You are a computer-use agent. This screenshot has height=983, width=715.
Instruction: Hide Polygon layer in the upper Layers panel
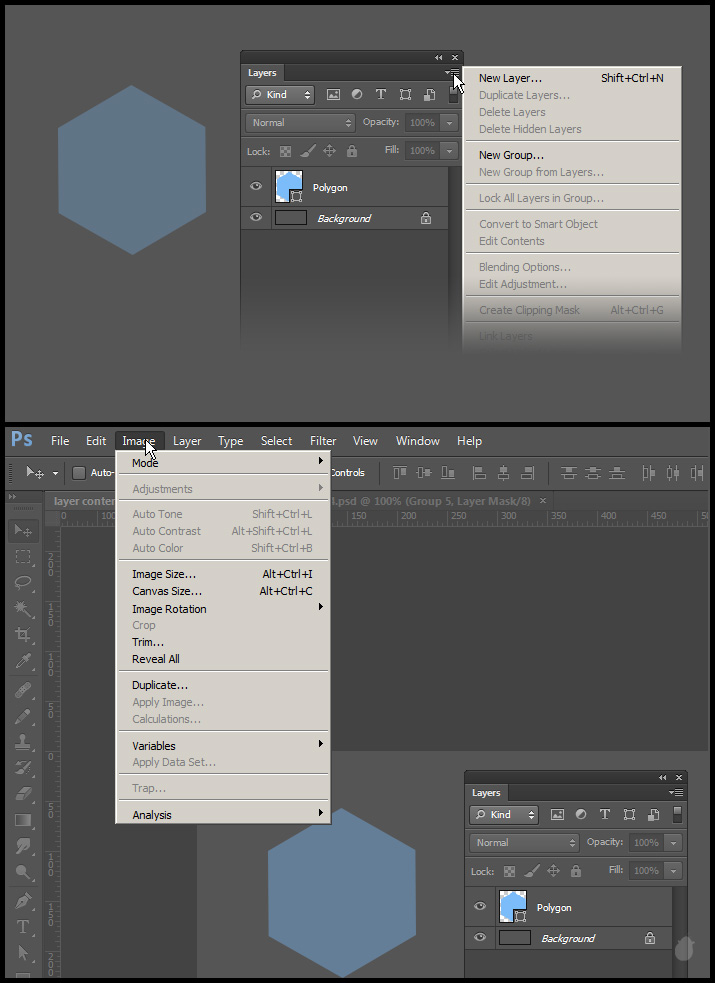pos(256,187)
